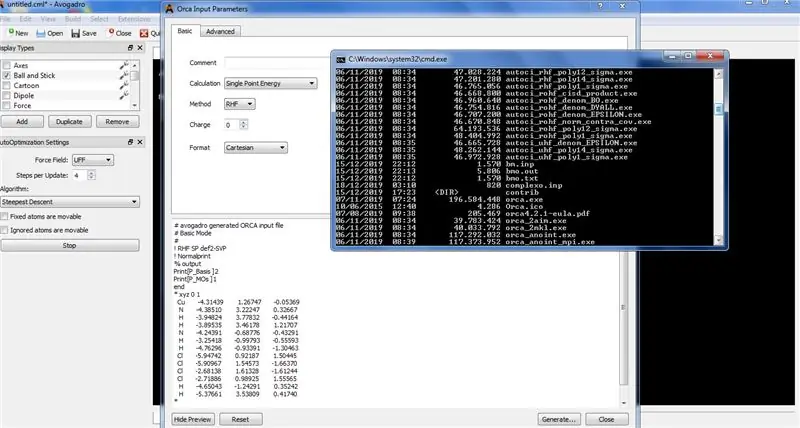The image size is (800, 428).
Task: Toggle Fixed atoms are movable checkbox
Action: click(x=5, y=216)
